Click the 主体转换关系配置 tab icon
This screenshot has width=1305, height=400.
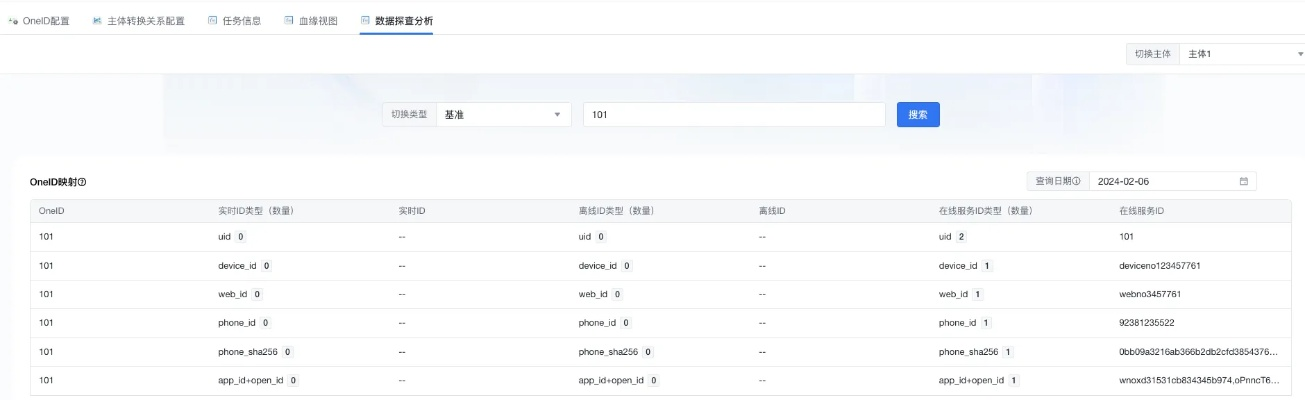tap(97, 20)
